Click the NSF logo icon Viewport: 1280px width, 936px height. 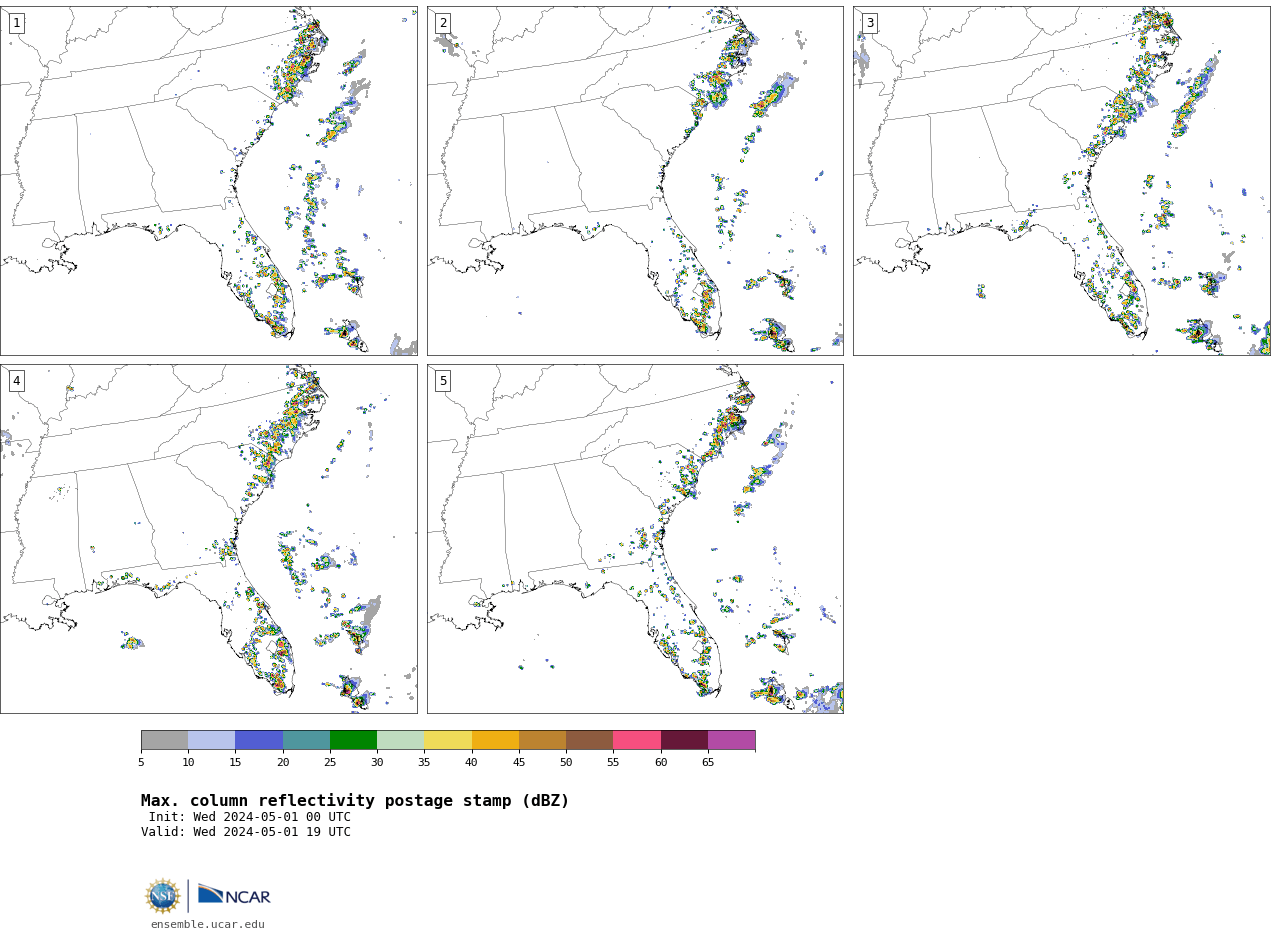[163, 896]
